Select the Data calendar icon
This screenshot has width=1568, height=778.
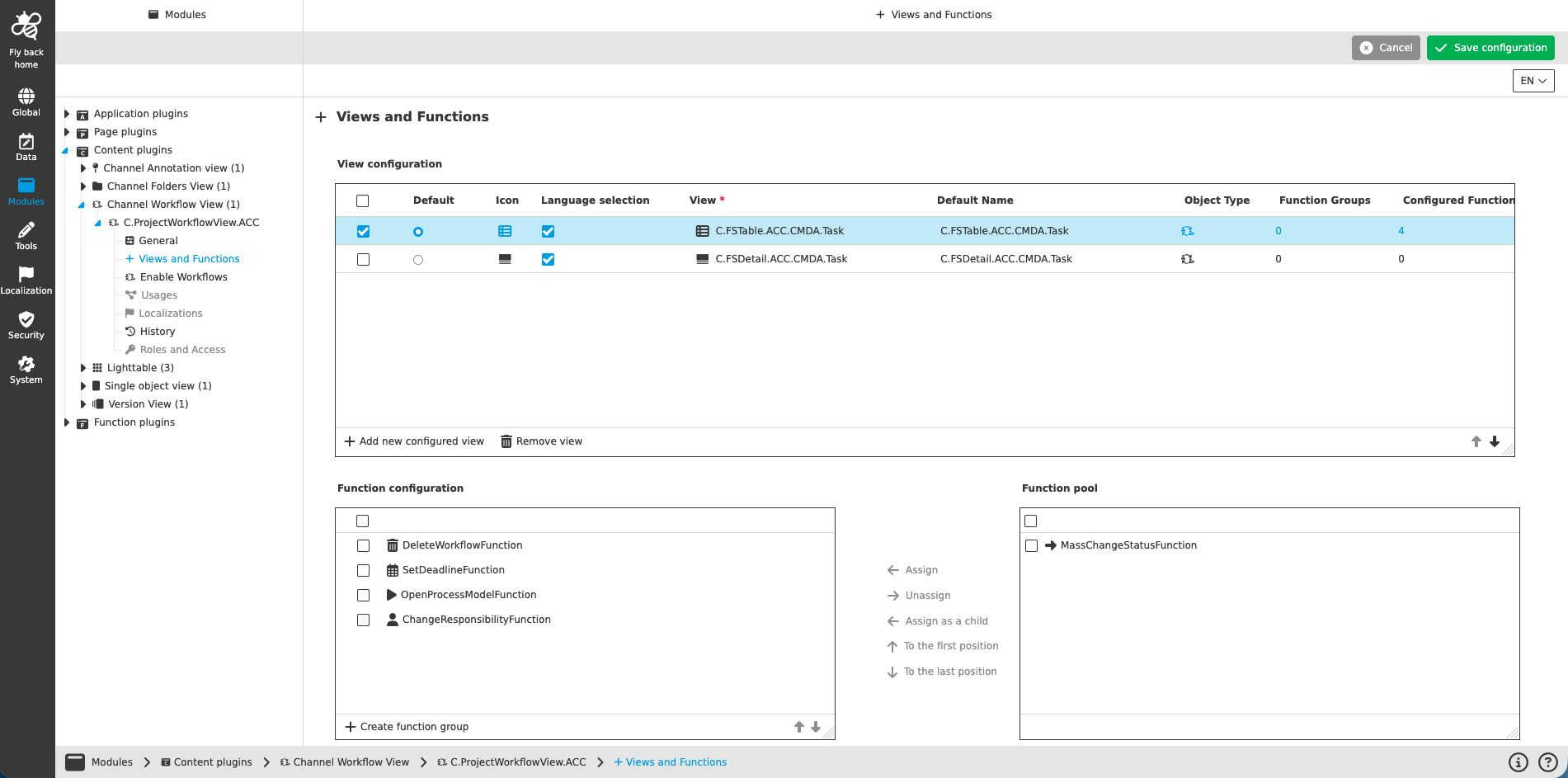tap(26, 145)
